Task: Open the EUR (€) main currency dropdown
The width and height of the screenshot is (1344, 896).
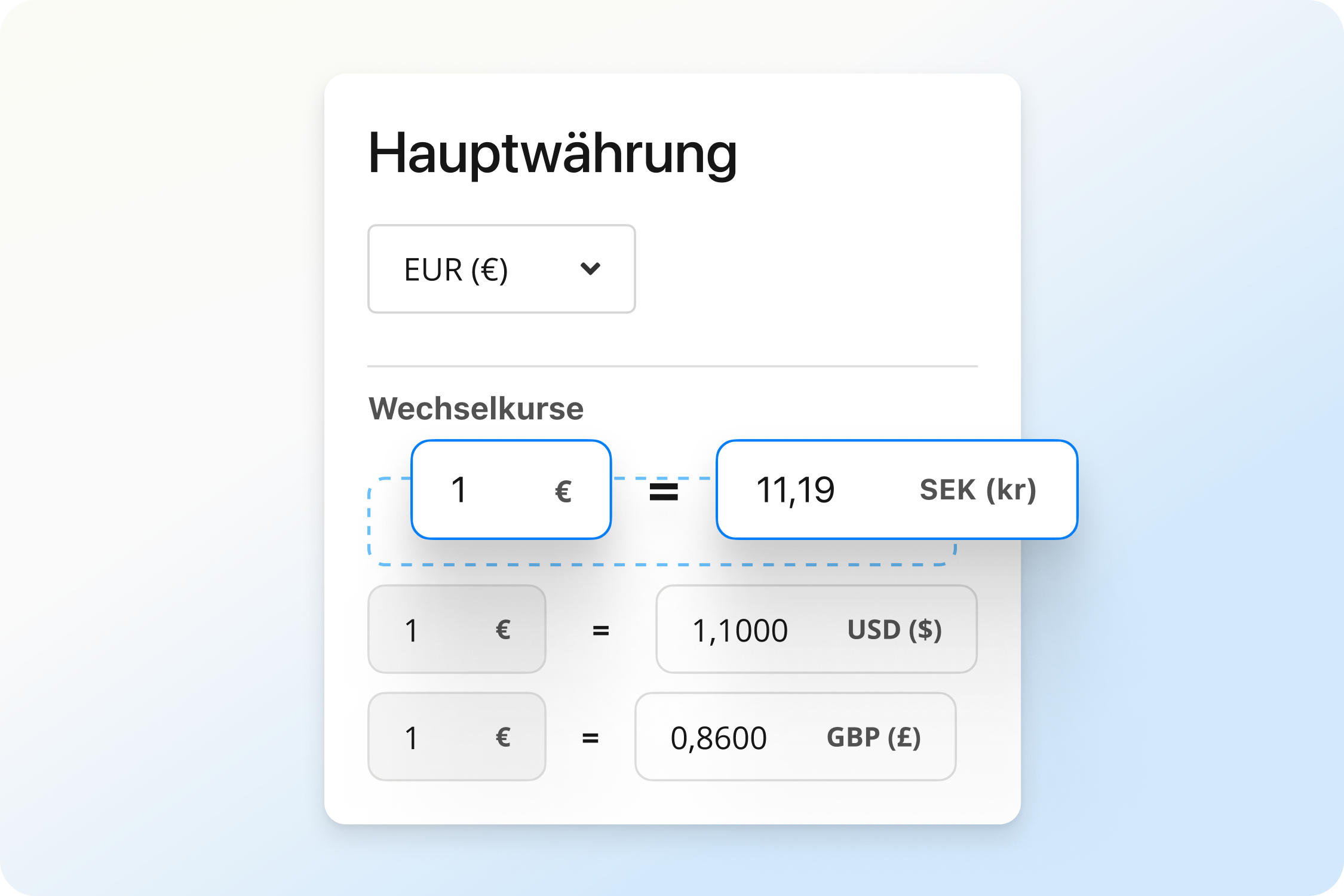Action: click(x=501, y=269)
